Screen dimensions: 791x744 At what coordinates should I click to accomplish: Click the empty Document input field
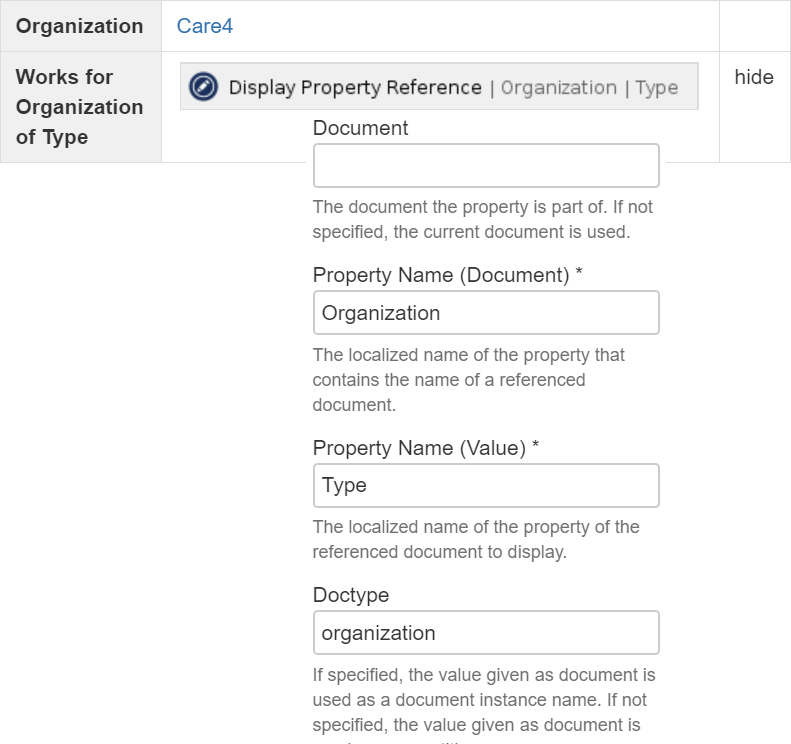coord(486,166)
